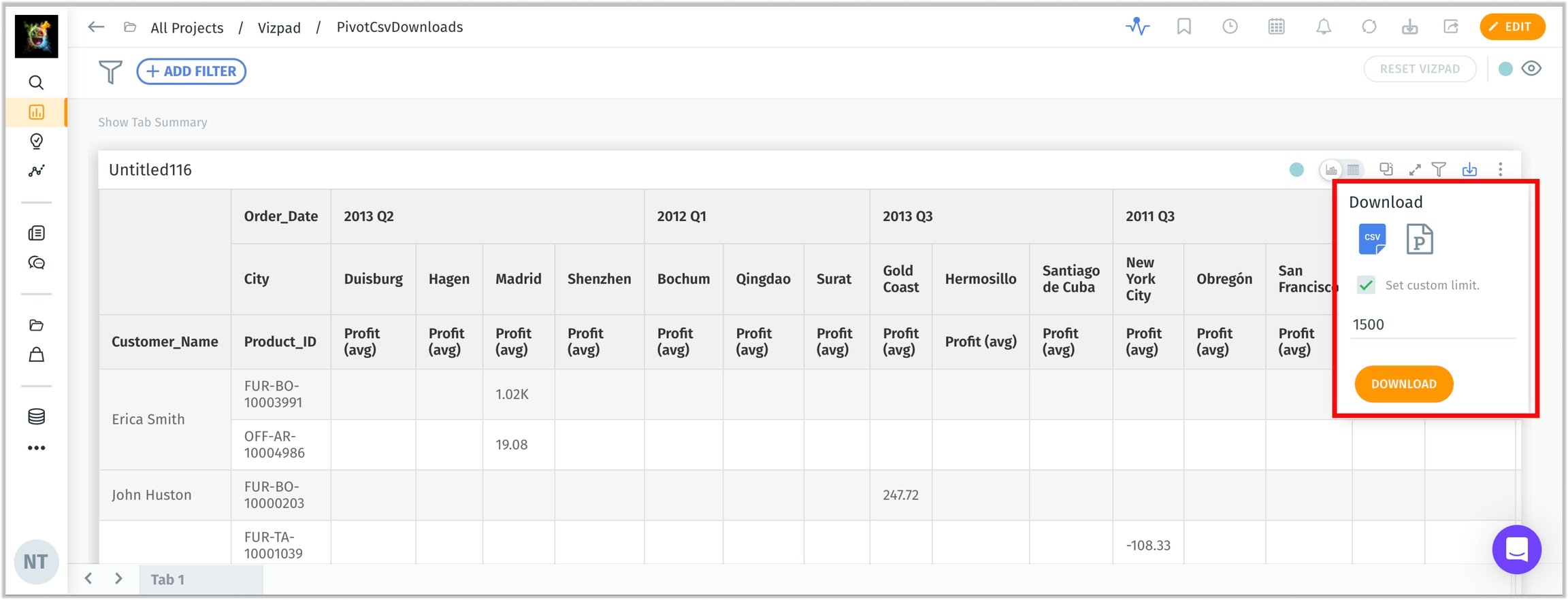This screenshot has height=600, width=1568.
Task: Toggle the eye visibility icon
Action: (x=1531, y=69)
